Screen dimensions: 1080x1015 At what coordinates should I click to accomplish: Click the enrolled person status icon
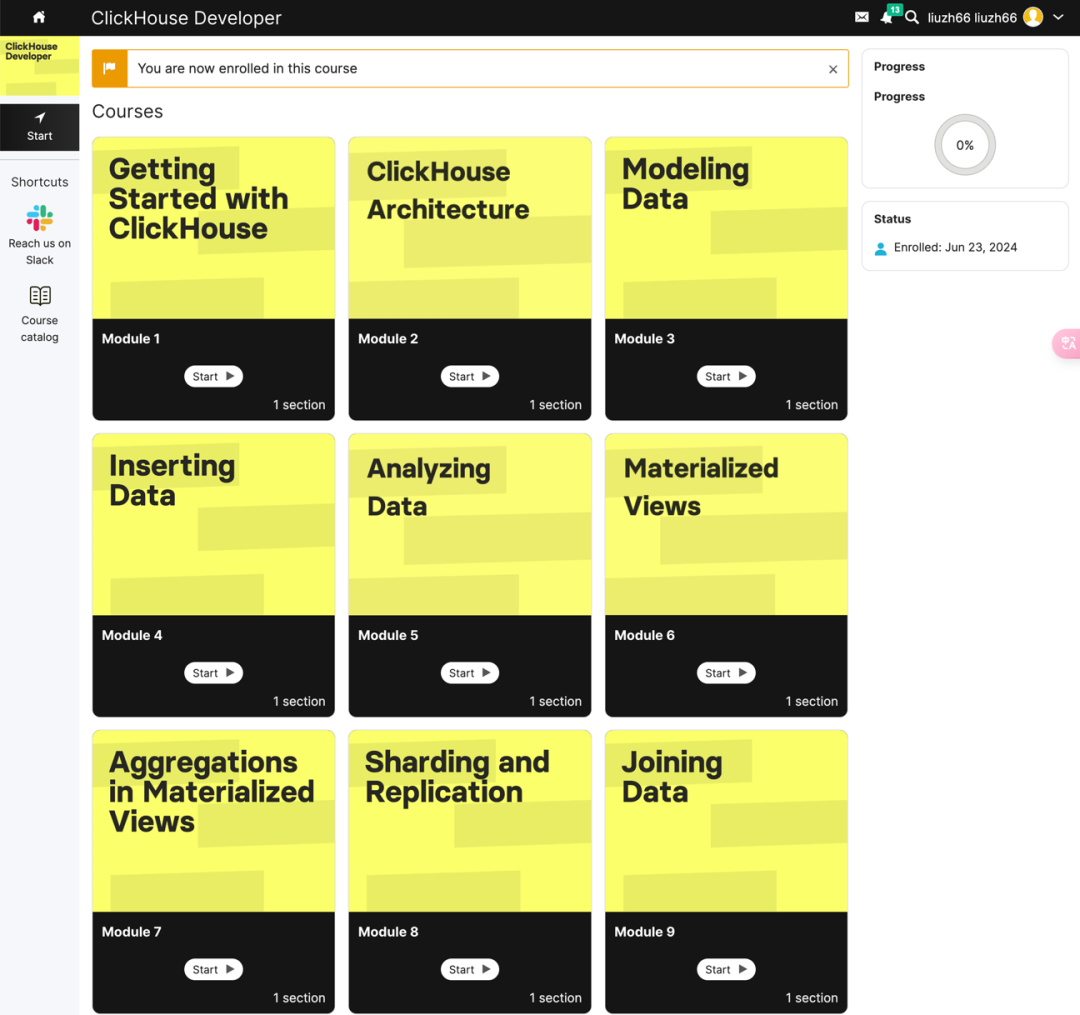coord(880,249)
